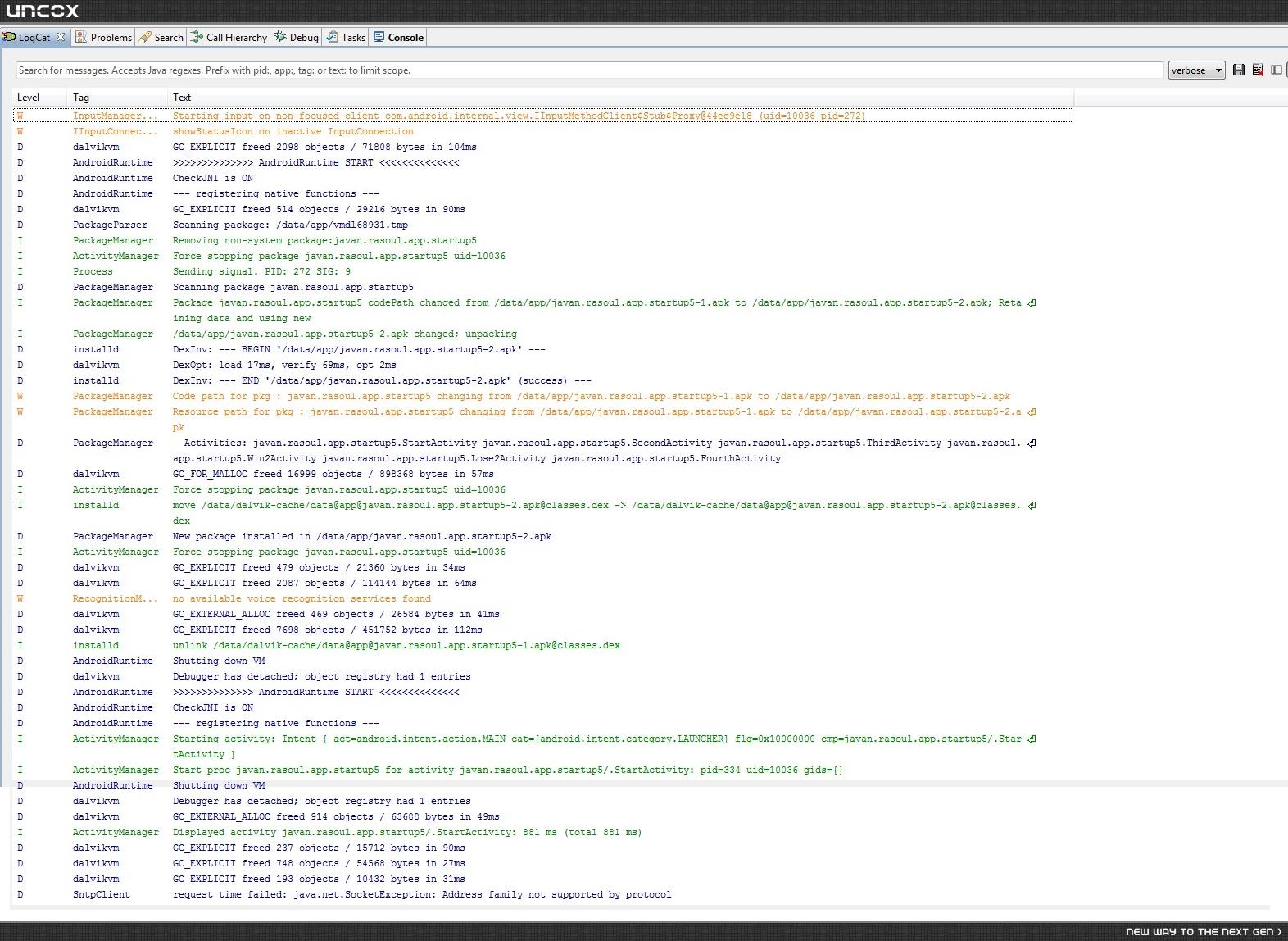
Task: Select 'Sending signal. PID: 272 SIG: 9' row
Action: point(543,272)
